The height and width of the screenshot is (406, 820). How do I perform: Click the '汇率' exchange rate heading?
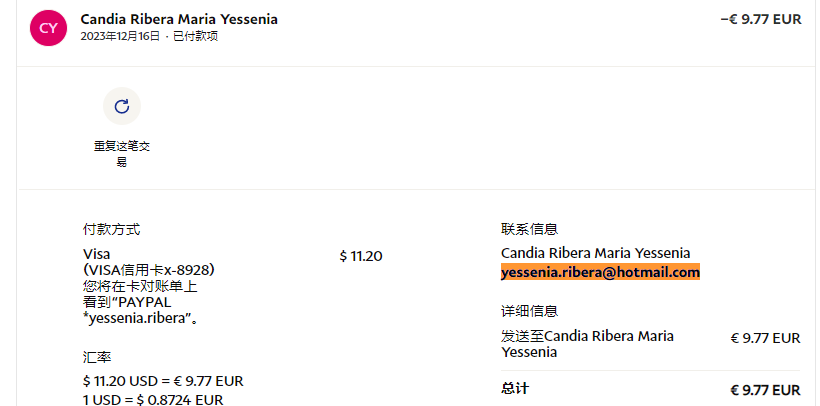coord(97,356)
